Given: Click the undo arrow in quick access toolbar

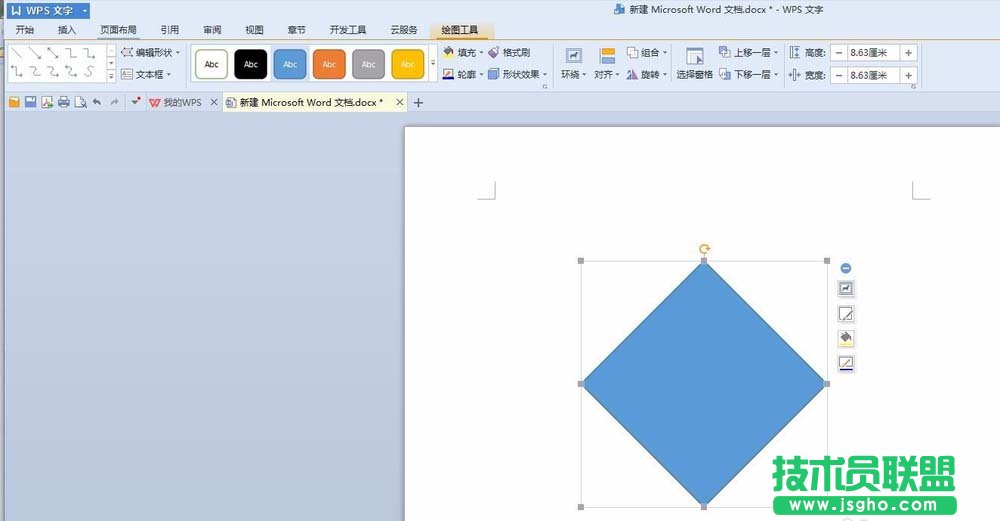Looking at the screenshot, I should coord(96,102).
